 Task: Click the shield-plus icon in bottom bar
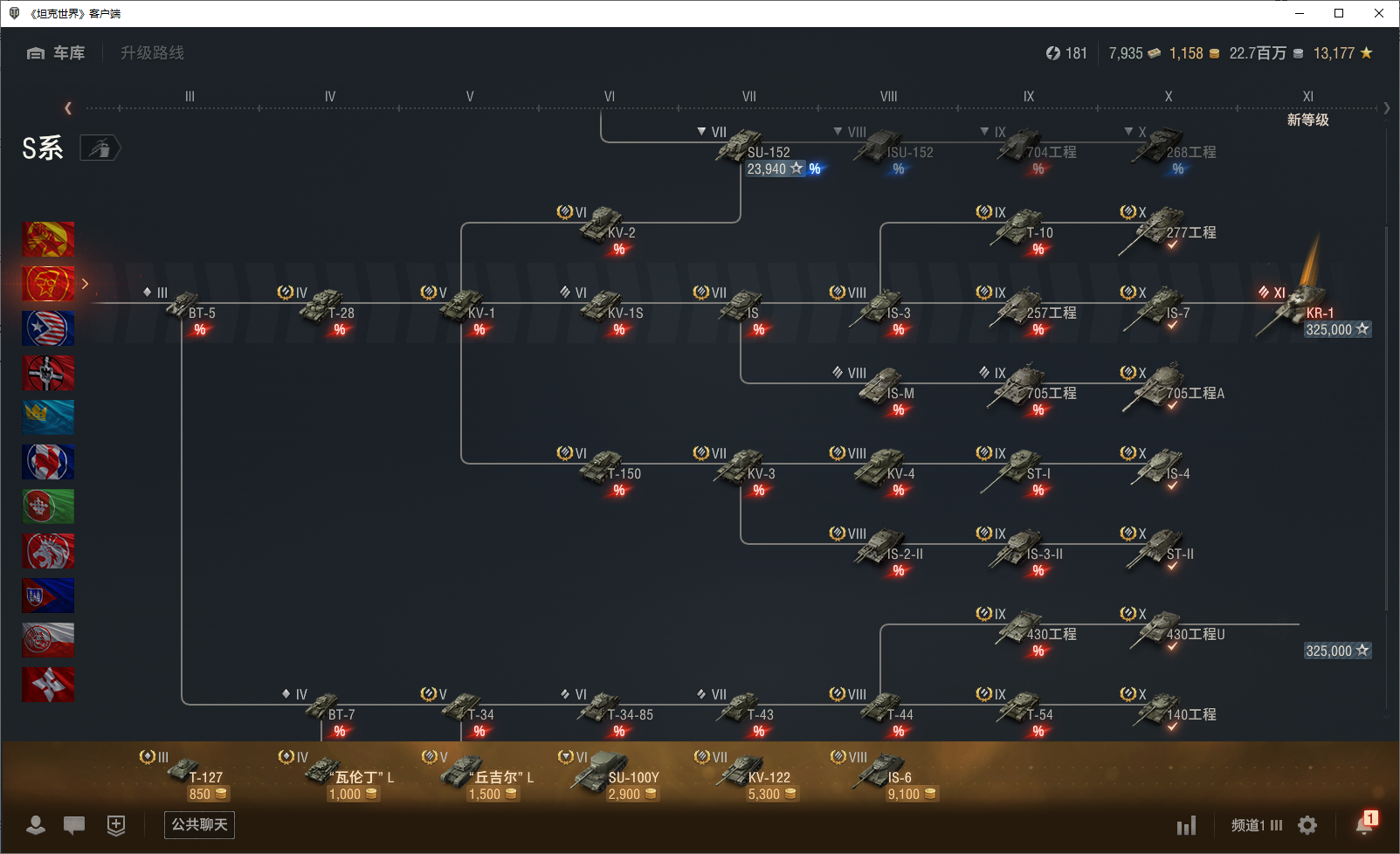click(116, 825)
